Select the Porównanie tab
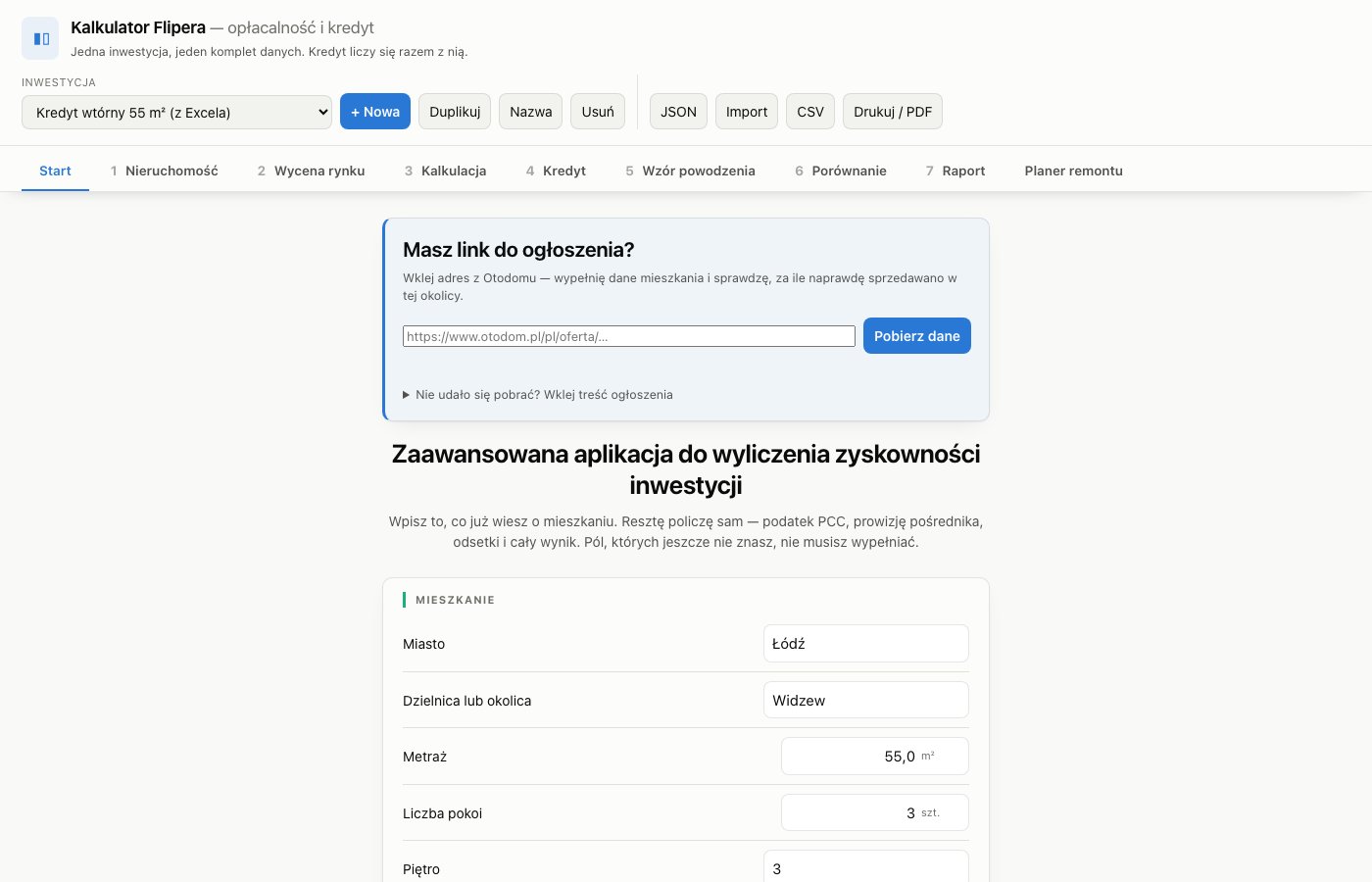The height and width of the screenshot is (882, 1372). (841, 171)
